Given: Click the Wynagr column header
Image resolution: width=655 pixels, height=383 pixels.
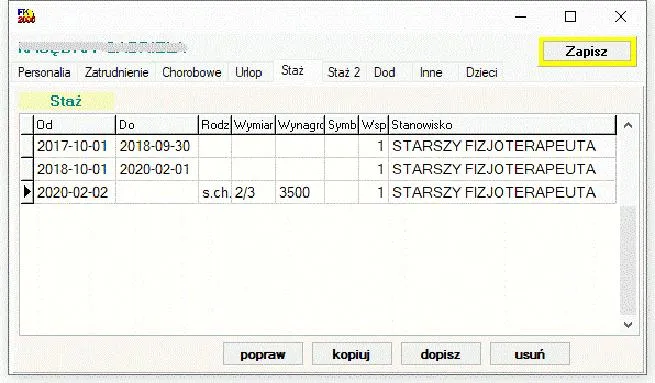Looking at the screenshot, I should 300,124.
